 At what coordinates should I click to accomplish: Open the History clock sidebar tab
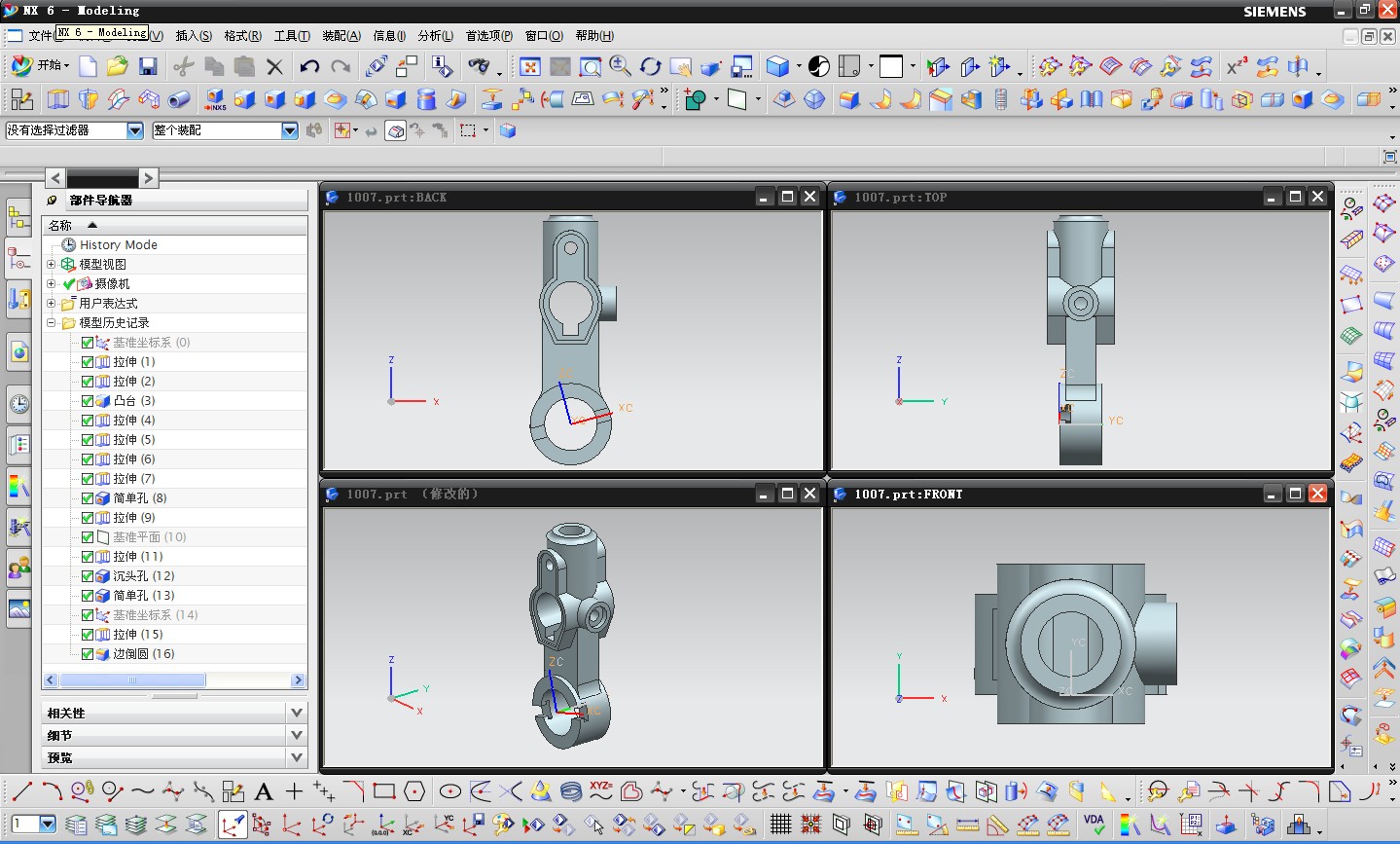click(18, 404)
